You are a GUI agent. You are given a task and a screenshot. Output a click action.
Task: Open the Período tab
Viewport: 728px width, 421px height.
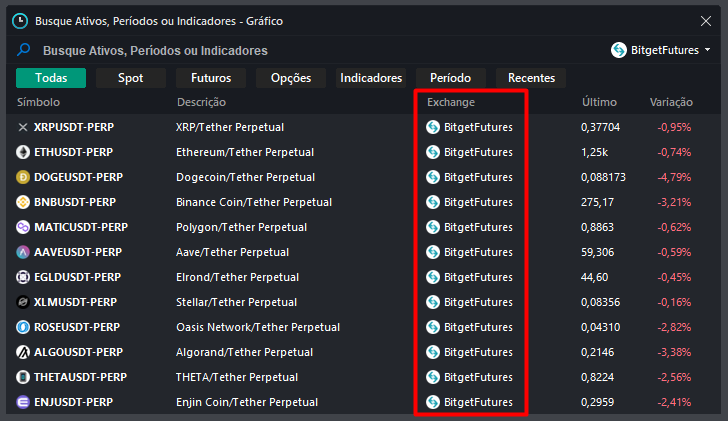coord(450,78)
